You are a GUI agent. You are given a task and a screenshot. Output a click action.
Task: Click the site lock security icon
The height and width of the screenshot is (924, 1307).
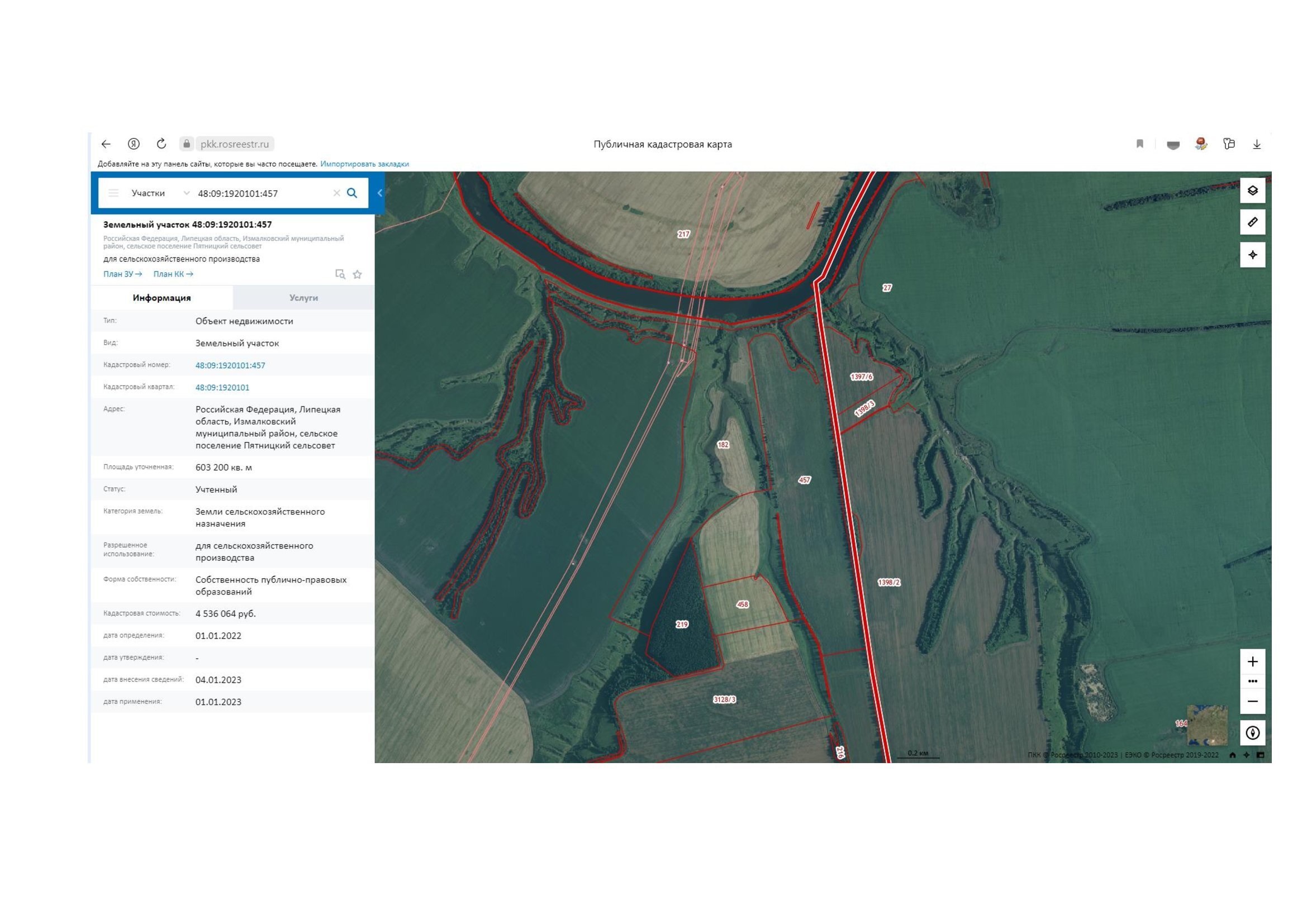186,144
